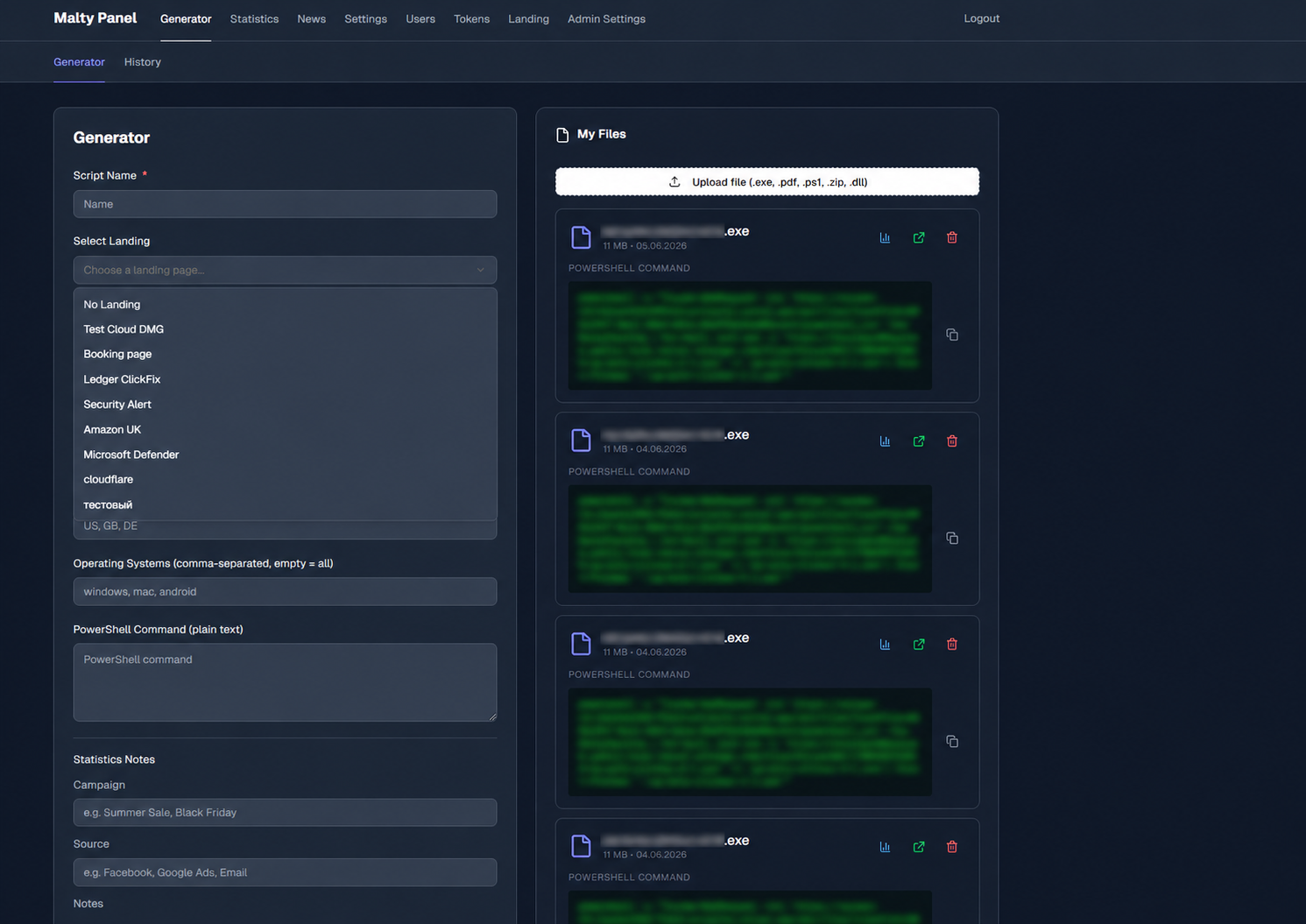1306x924 pixels.
Task: Open external link for the 05.06.2026 file
Action: point(919,238)
